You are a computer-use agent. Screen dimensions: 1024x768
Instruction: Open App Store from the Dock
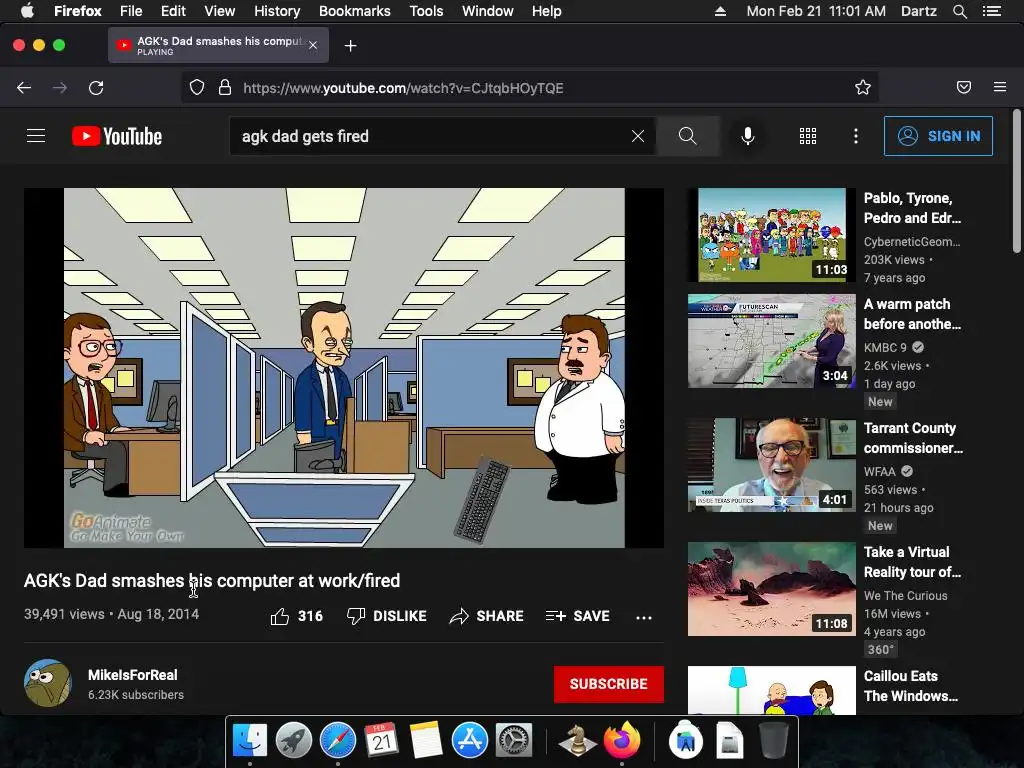pyautogui.click(x=470, y=741)
